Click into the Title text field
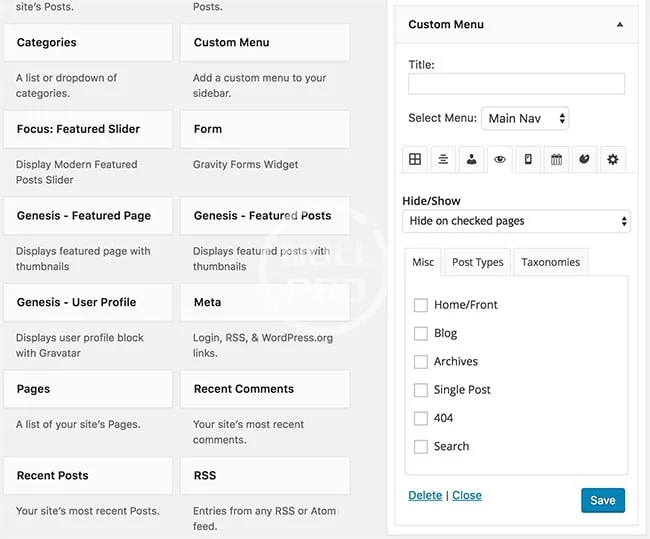Viewport: 650px width, 539px height. tap(516, 84)
